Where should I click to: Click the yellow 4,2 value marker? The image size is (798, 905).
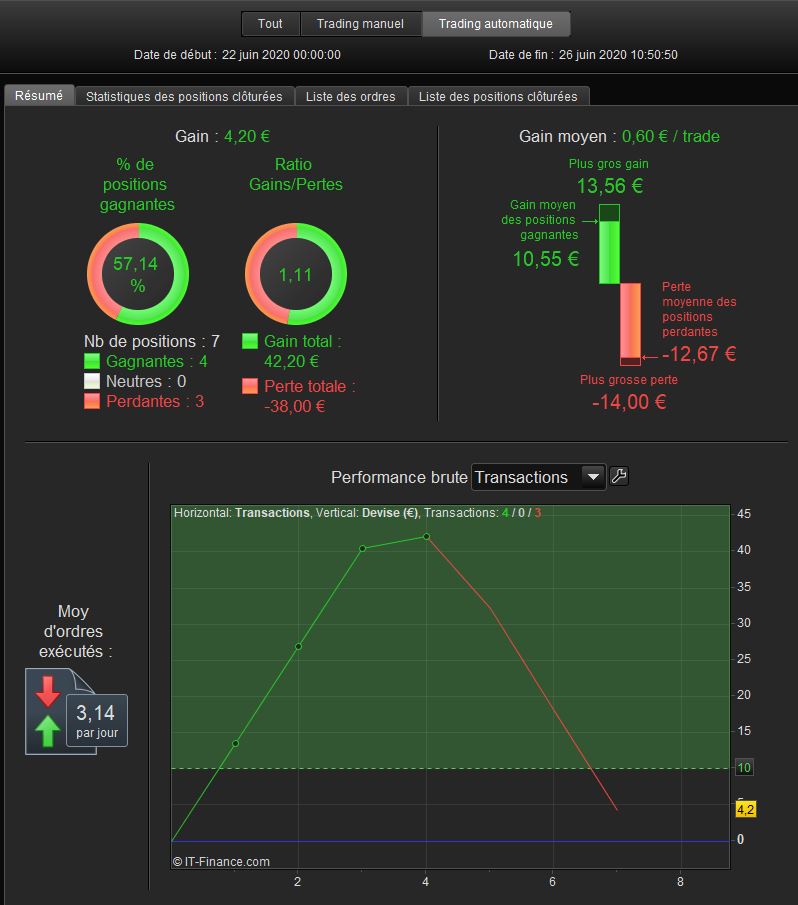click(745, 809)
